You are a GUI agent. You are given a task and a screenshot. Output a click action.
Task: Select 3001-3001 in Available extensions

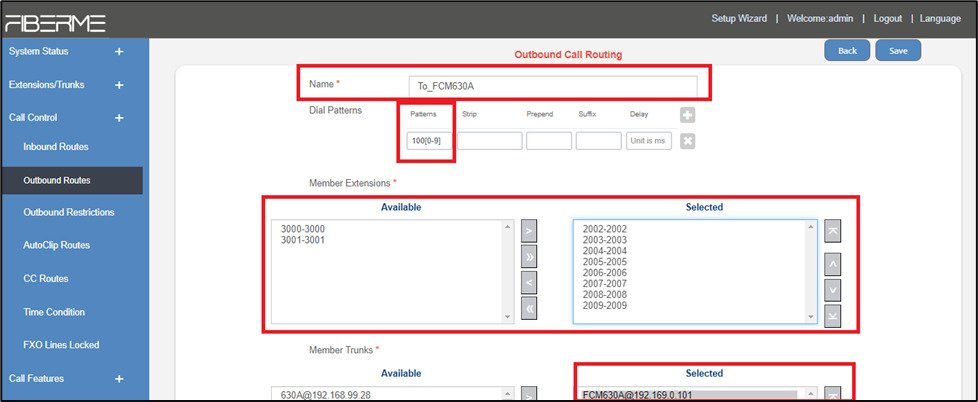point(303,240)
